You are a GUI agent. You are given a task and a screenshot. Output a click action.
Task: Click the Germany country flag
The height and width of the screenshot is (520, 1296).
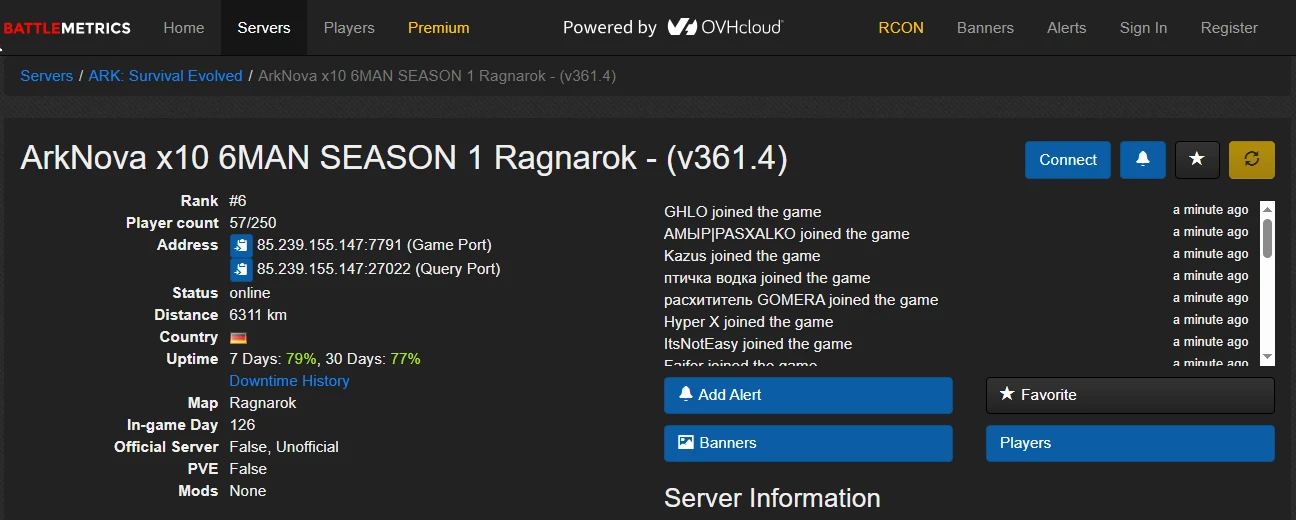pos(238,337)
